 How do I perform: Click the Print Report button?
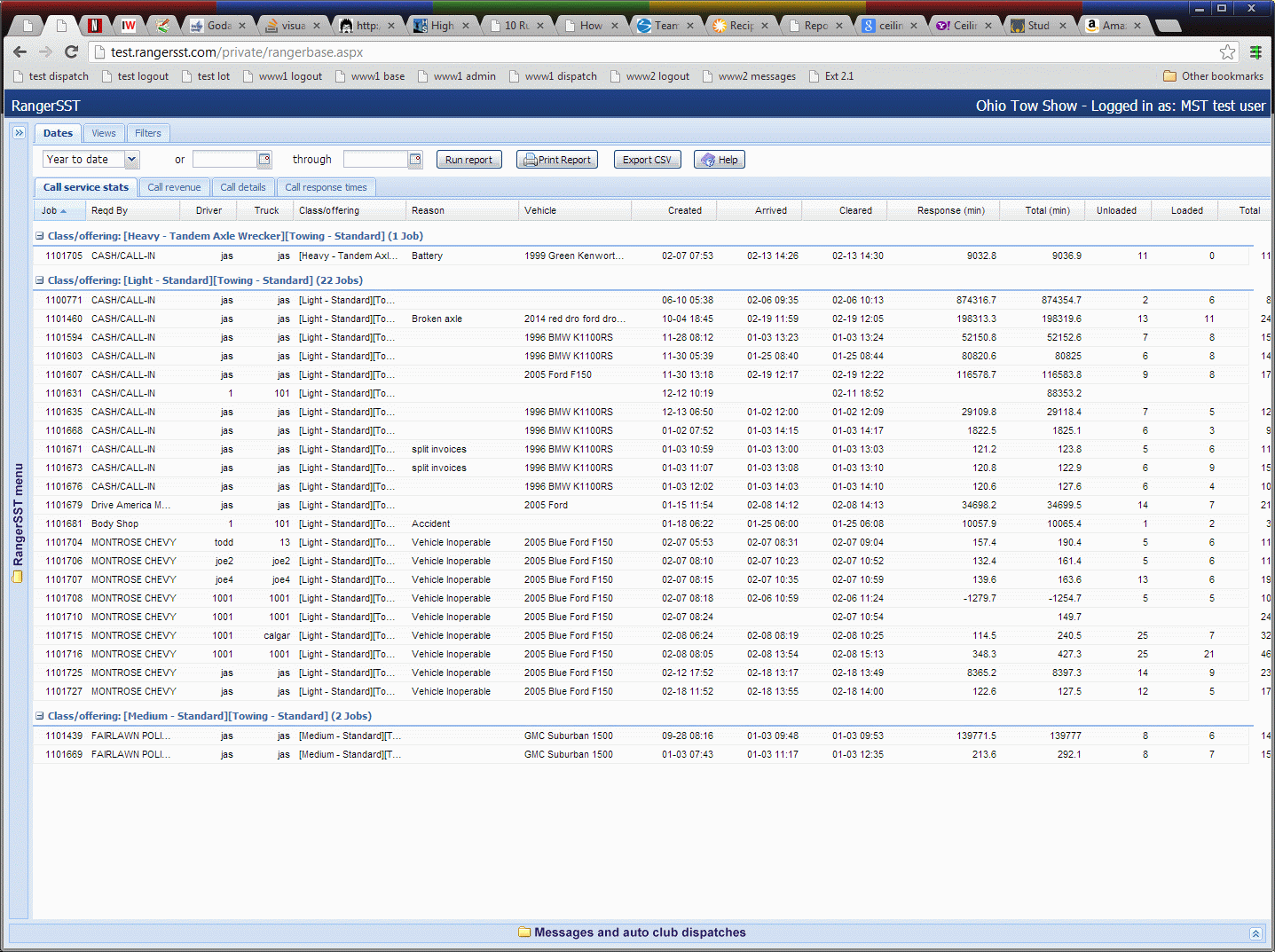pyautogui.click(x=556, y=160)
